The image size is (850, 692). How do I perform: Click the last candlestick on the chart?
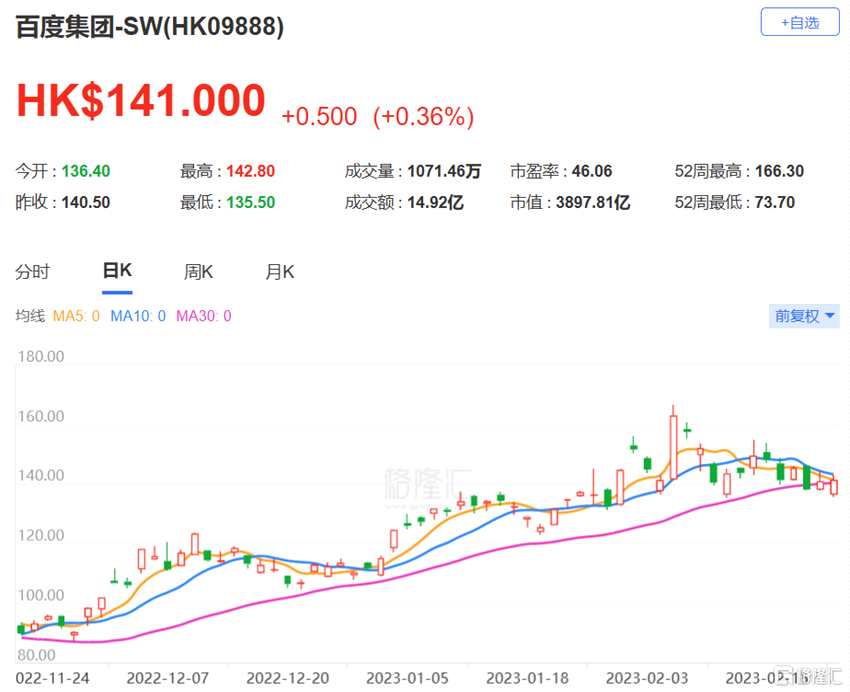pos(834,486)
